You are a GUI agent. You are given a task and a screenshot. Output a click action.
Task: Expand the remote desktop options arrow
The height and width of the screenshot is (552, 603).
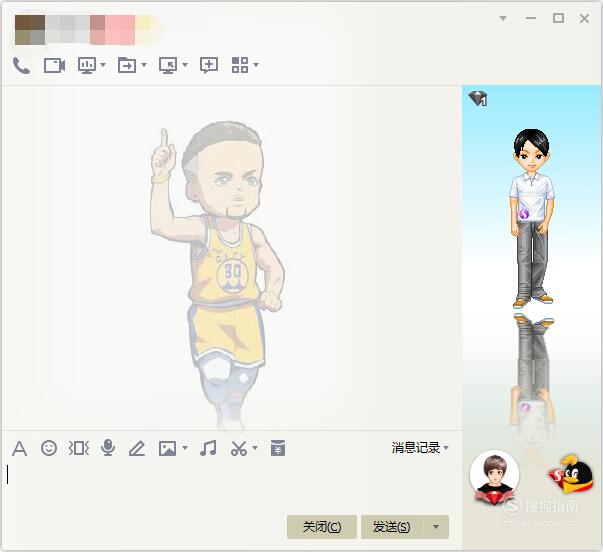[x=185, y=65]
